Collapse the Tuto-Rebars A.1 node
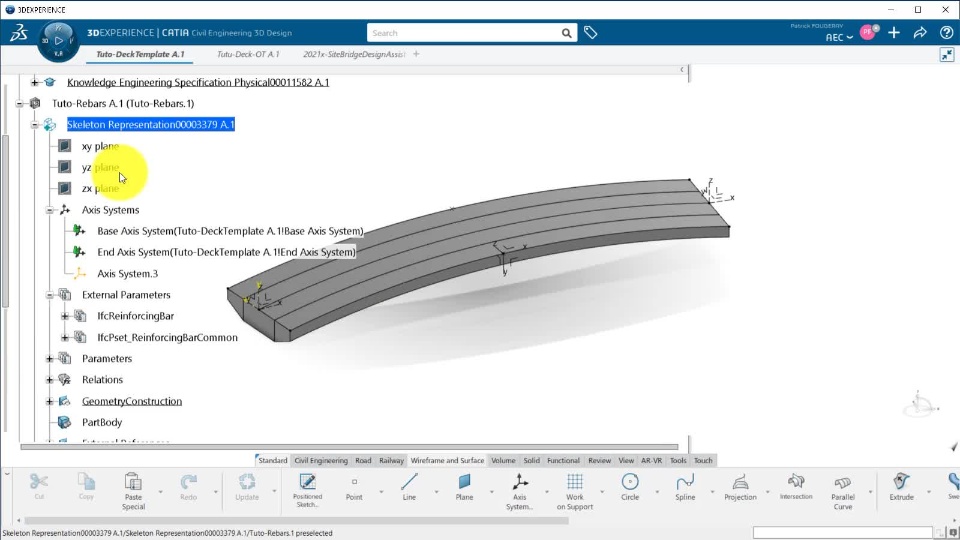The image size is (960, 540). click(x=20, y=103)
